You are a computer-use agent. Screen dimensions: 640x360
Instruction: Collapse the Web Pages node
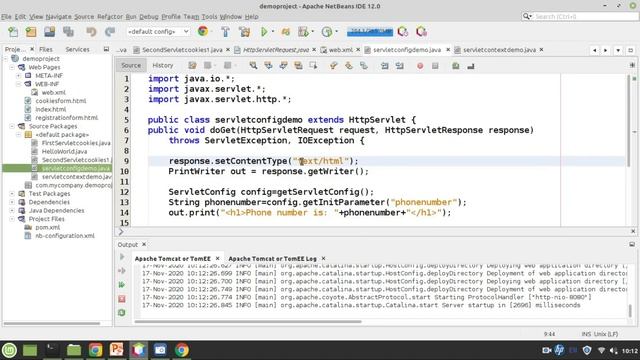pyautogui.click(x=12, y=67)
